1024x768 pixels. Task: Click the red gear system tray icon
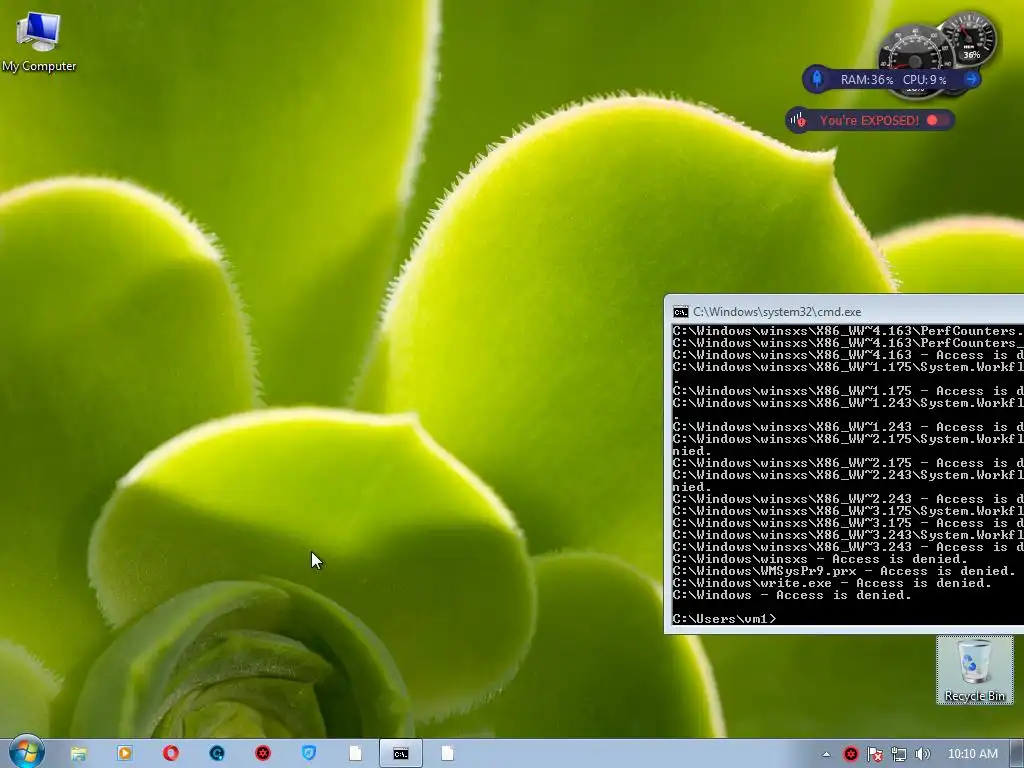850,754
